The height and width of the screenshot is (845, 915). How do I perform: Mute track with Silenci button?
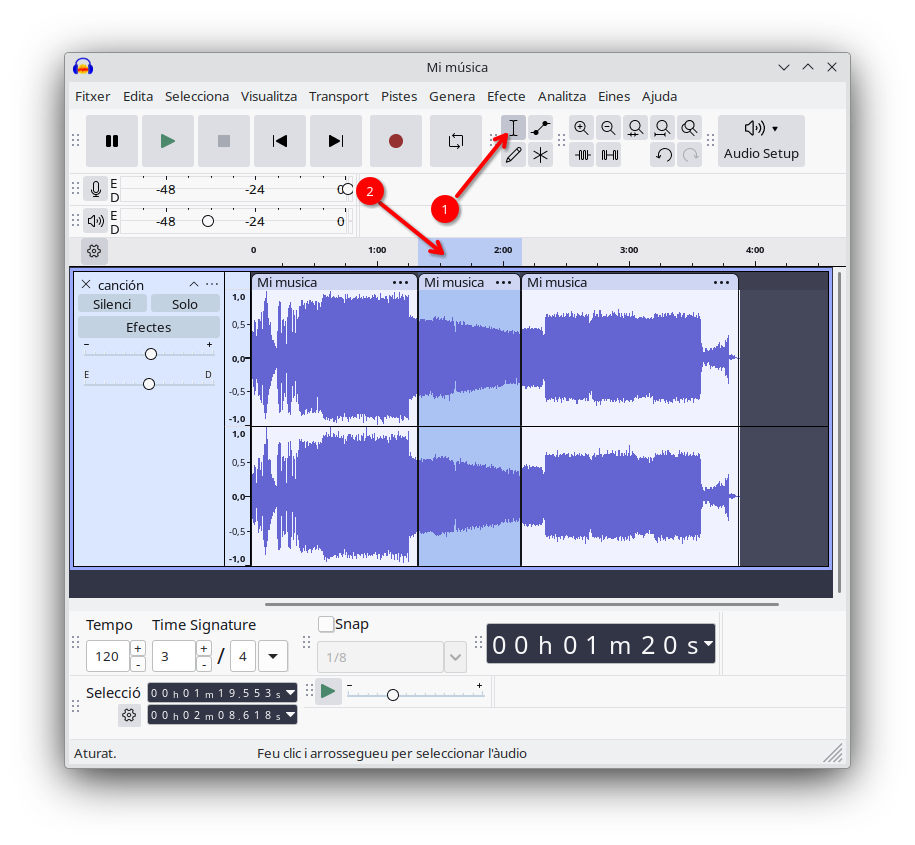coord(112,304)
